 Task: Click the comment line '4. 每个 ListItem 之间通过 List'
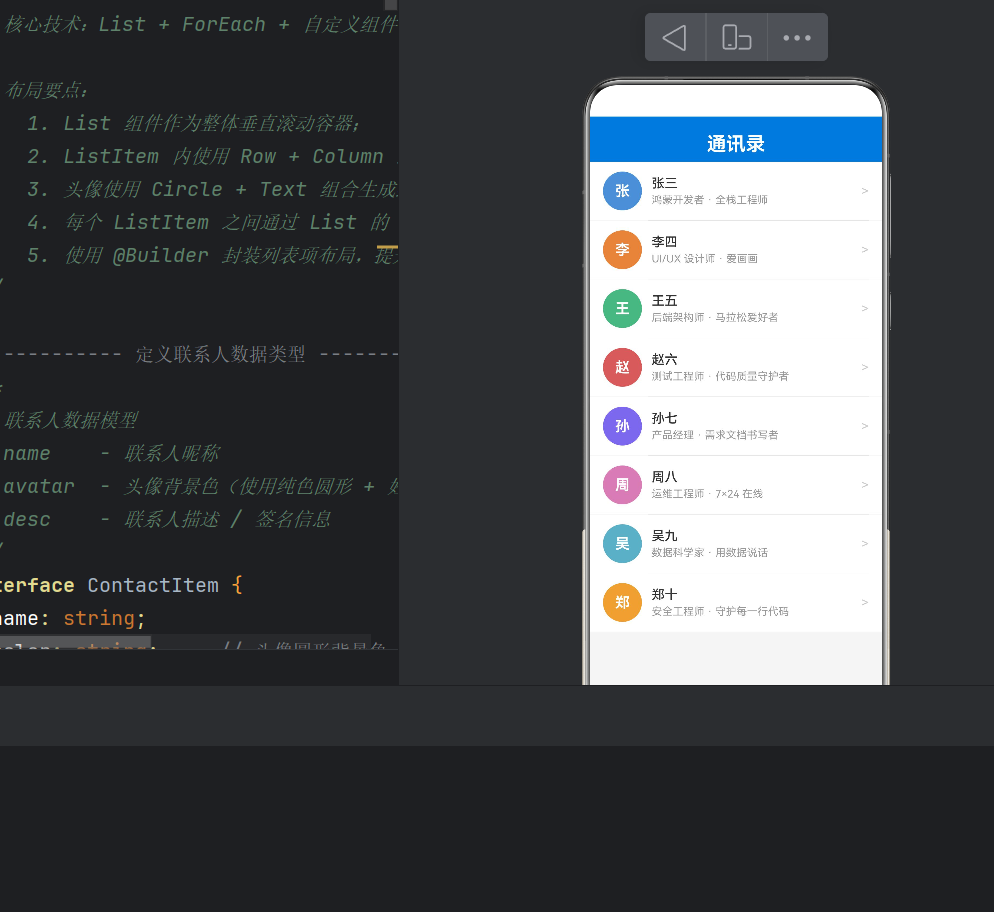pos(209,222)
